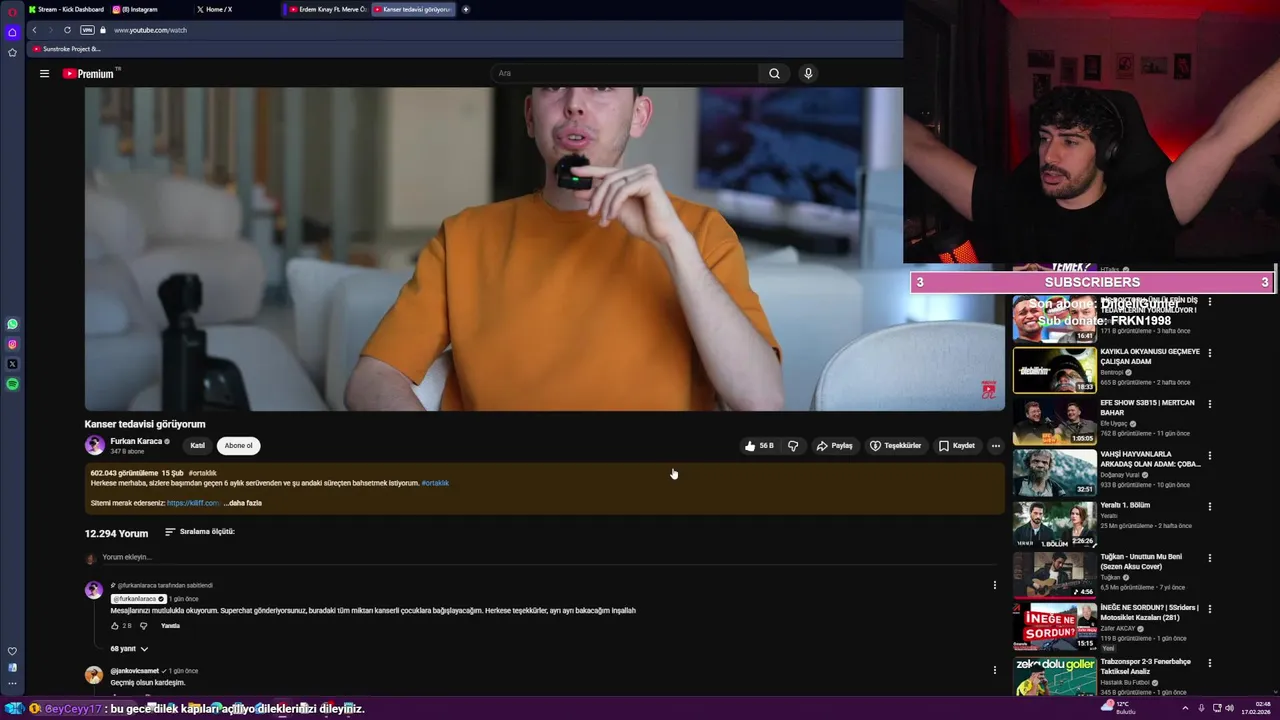Dislike the video with thumbs-down button
Screen dimensions: 1280x720
pyautogui.click(x=793, y=446)
